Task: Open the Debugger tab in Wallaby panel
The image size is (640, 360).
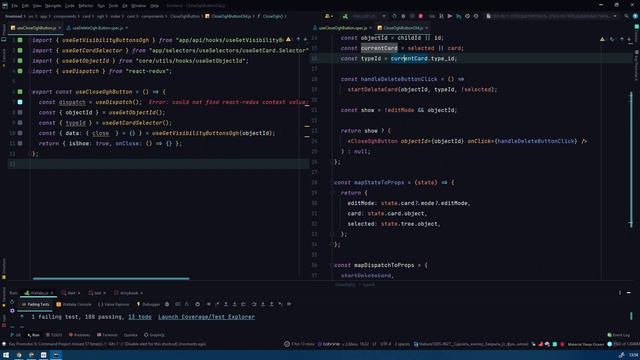Action: tap(148, 304)
